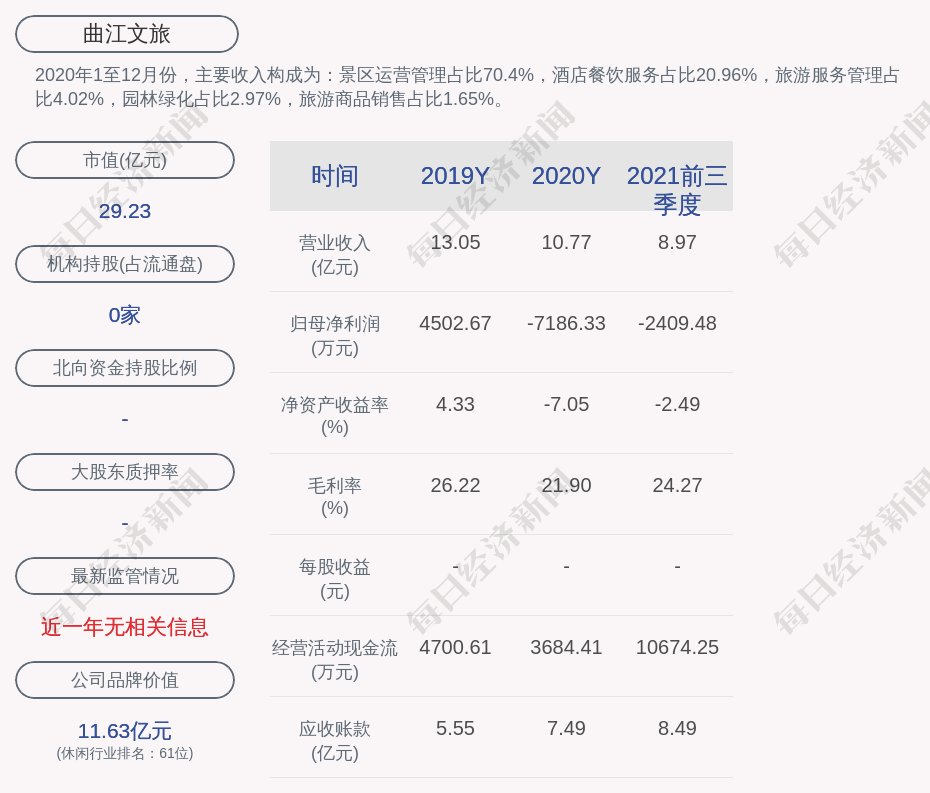Click net profit value 4502.67
Viewport: 930px width, 793px height.
[x=455, y=323]
